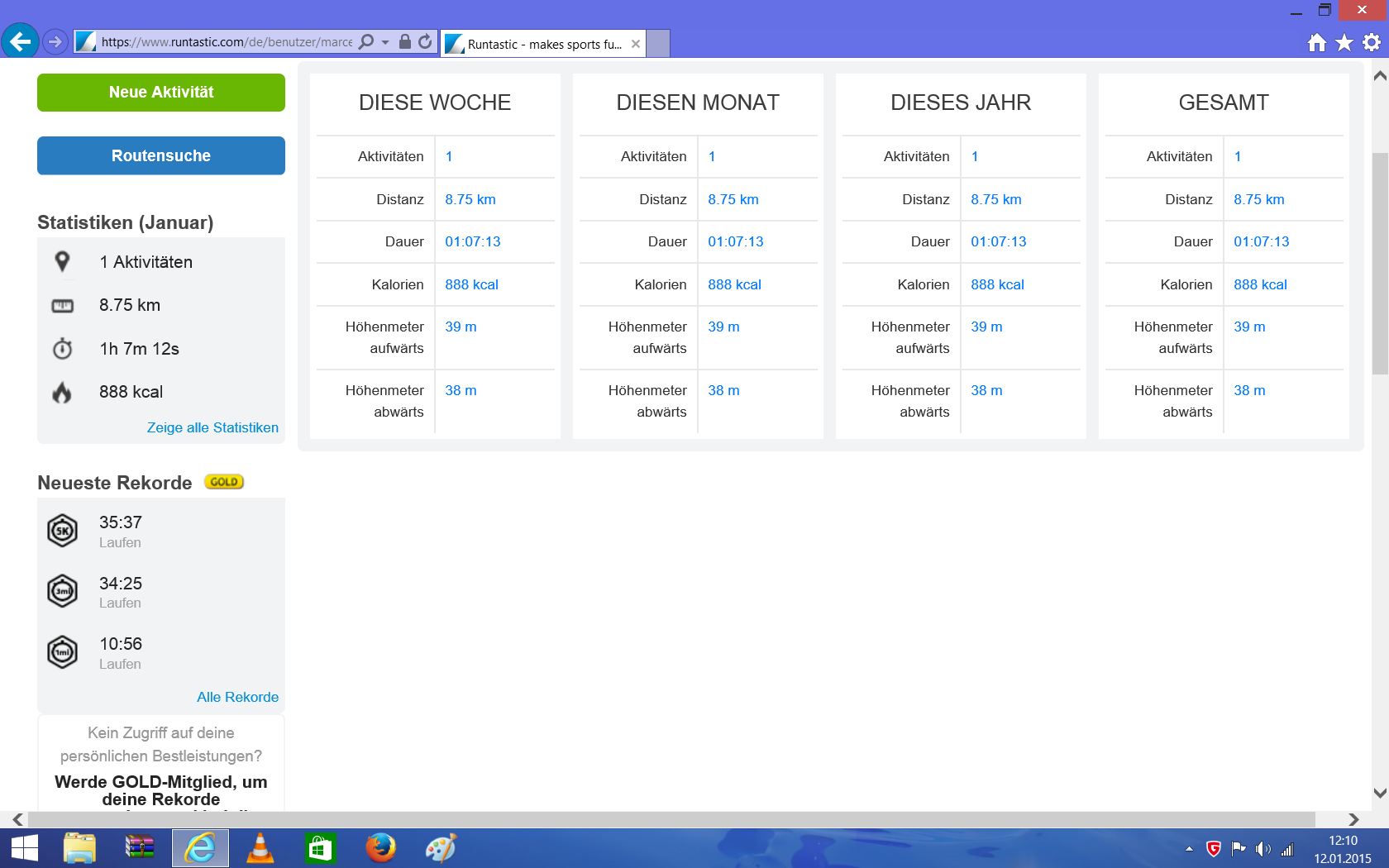Launch Firefox from the taskbar
The image size is (1389, 868).
point(380,848)
